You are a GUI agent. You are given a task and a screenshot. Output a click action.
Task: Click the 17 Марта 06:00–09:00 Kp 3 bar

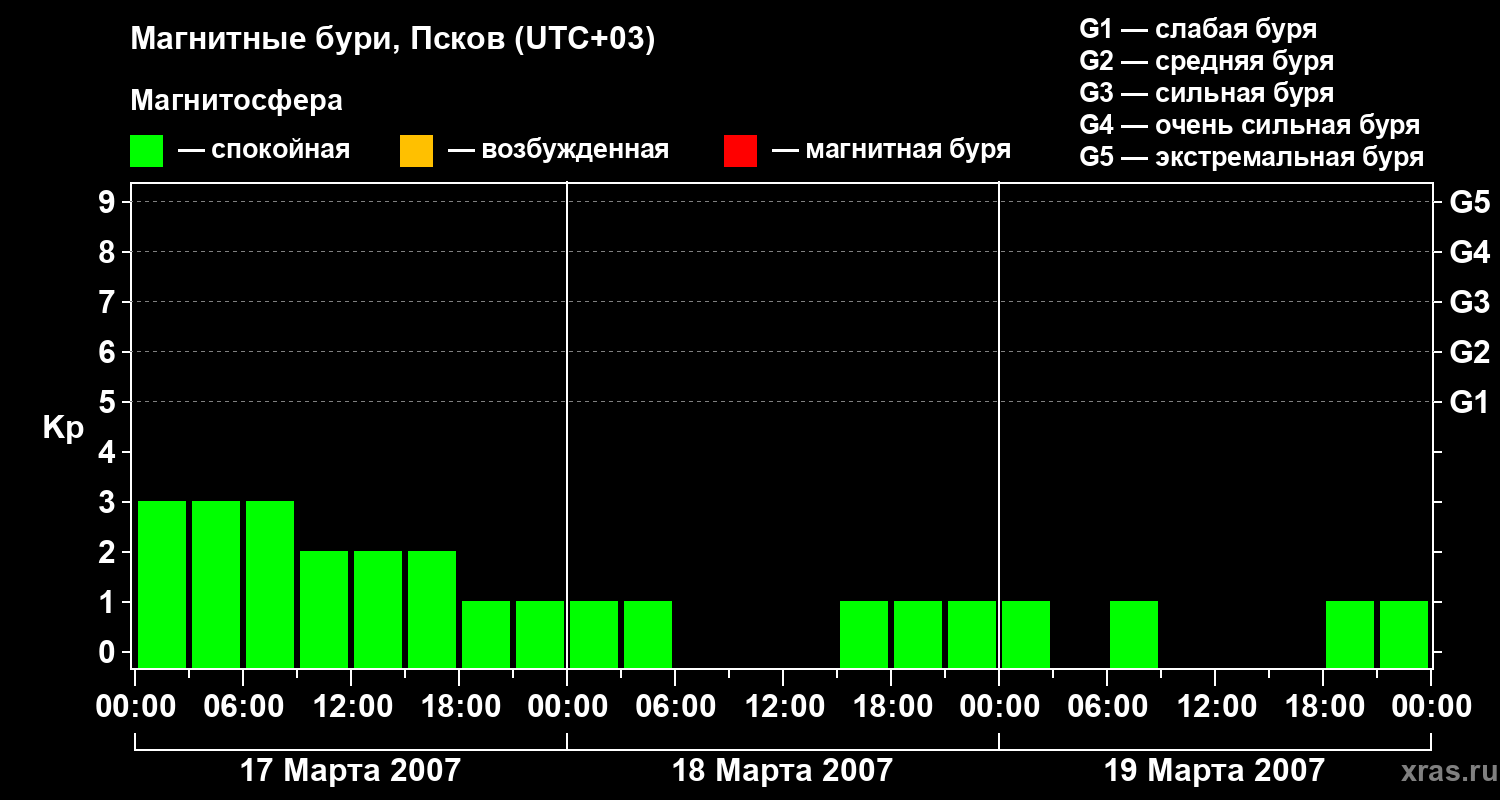(x=270, y=584)
